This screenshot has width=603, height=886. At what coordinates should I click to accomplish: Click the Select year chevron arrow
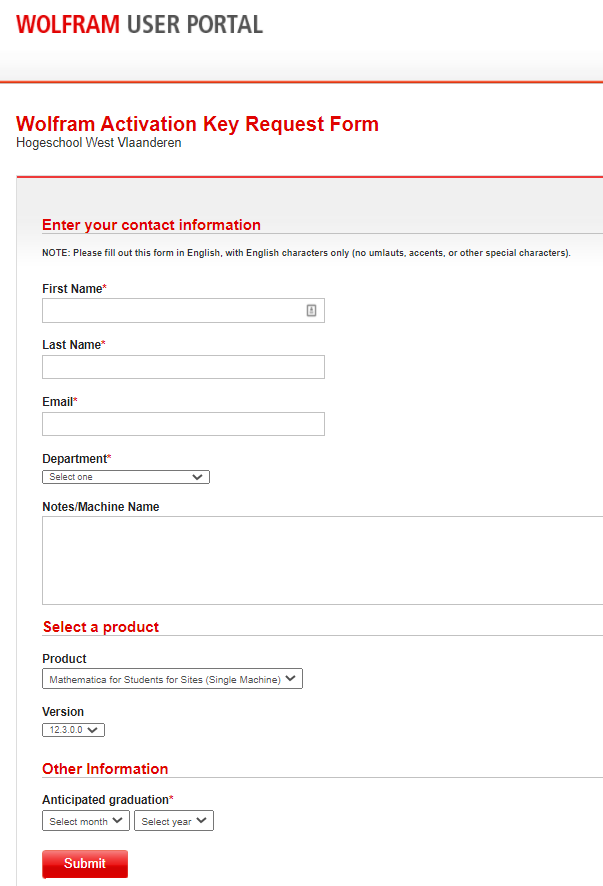point(202,820)
